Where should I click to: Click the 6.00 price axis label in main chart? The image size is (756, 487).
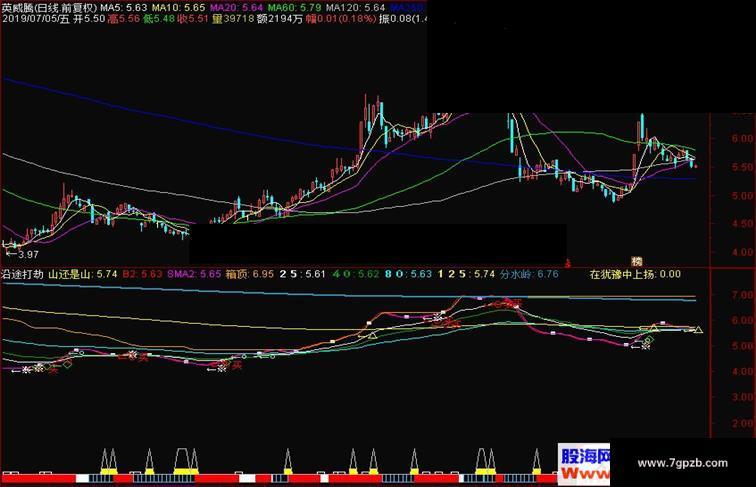[x=742, y=138]
